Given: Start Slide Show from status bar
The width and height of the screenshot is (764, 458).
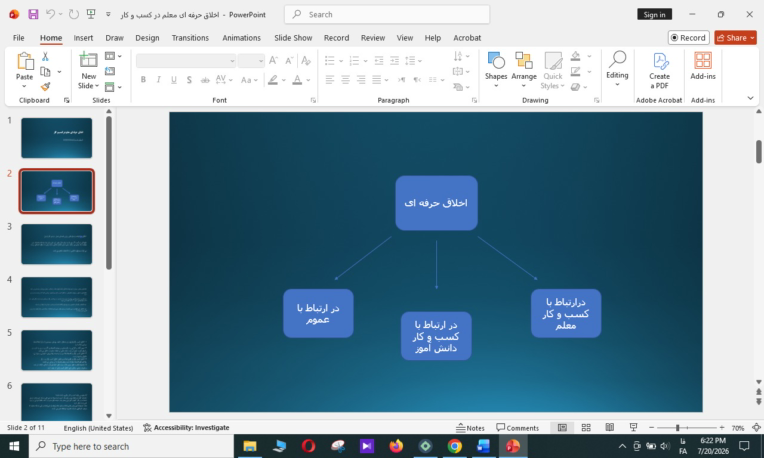Looking at the screenshot, I should point(633,427).
